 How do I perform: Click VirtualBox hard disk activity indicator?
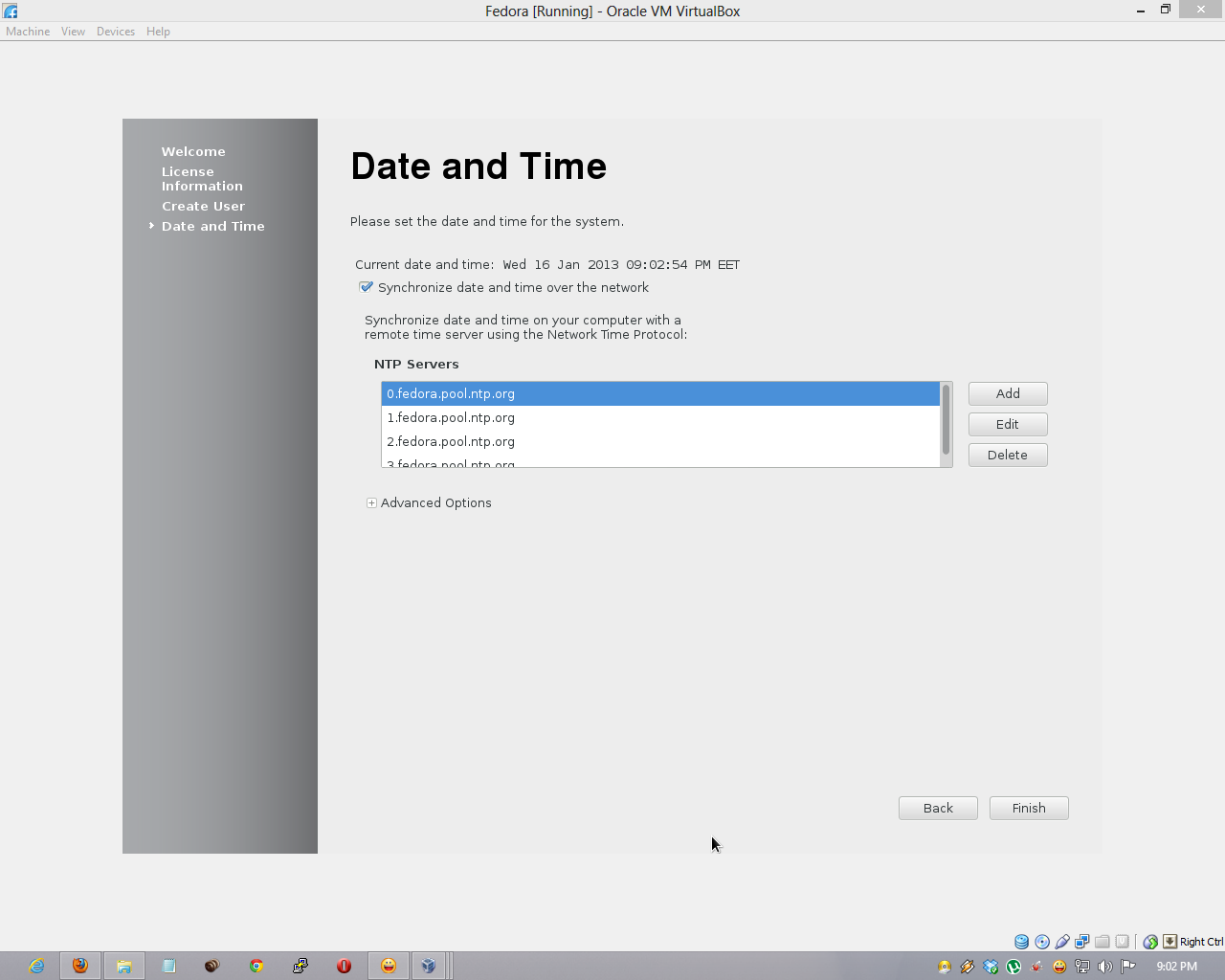coord(1021,942)
